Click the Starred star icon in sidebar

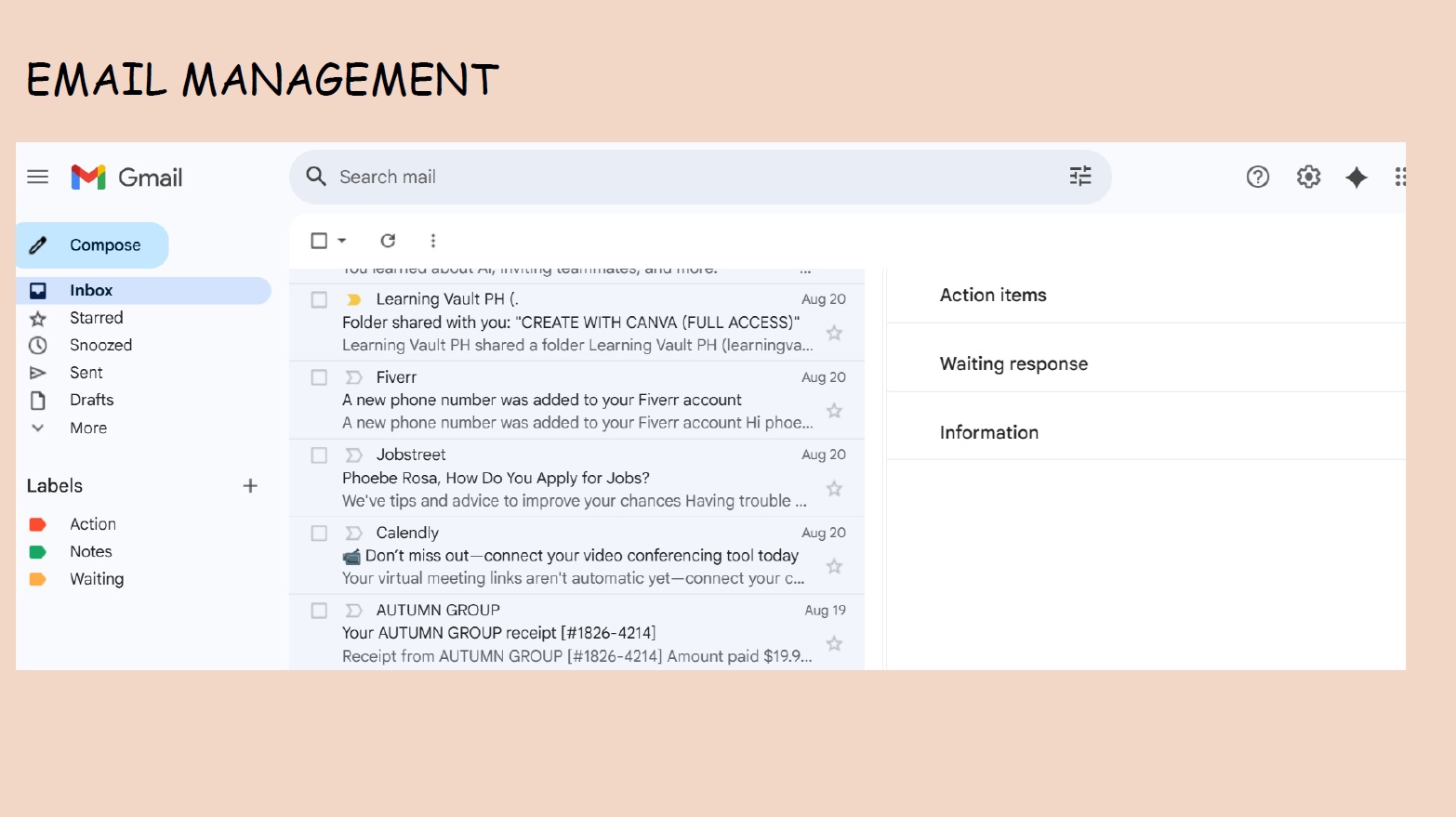[37, 319]
